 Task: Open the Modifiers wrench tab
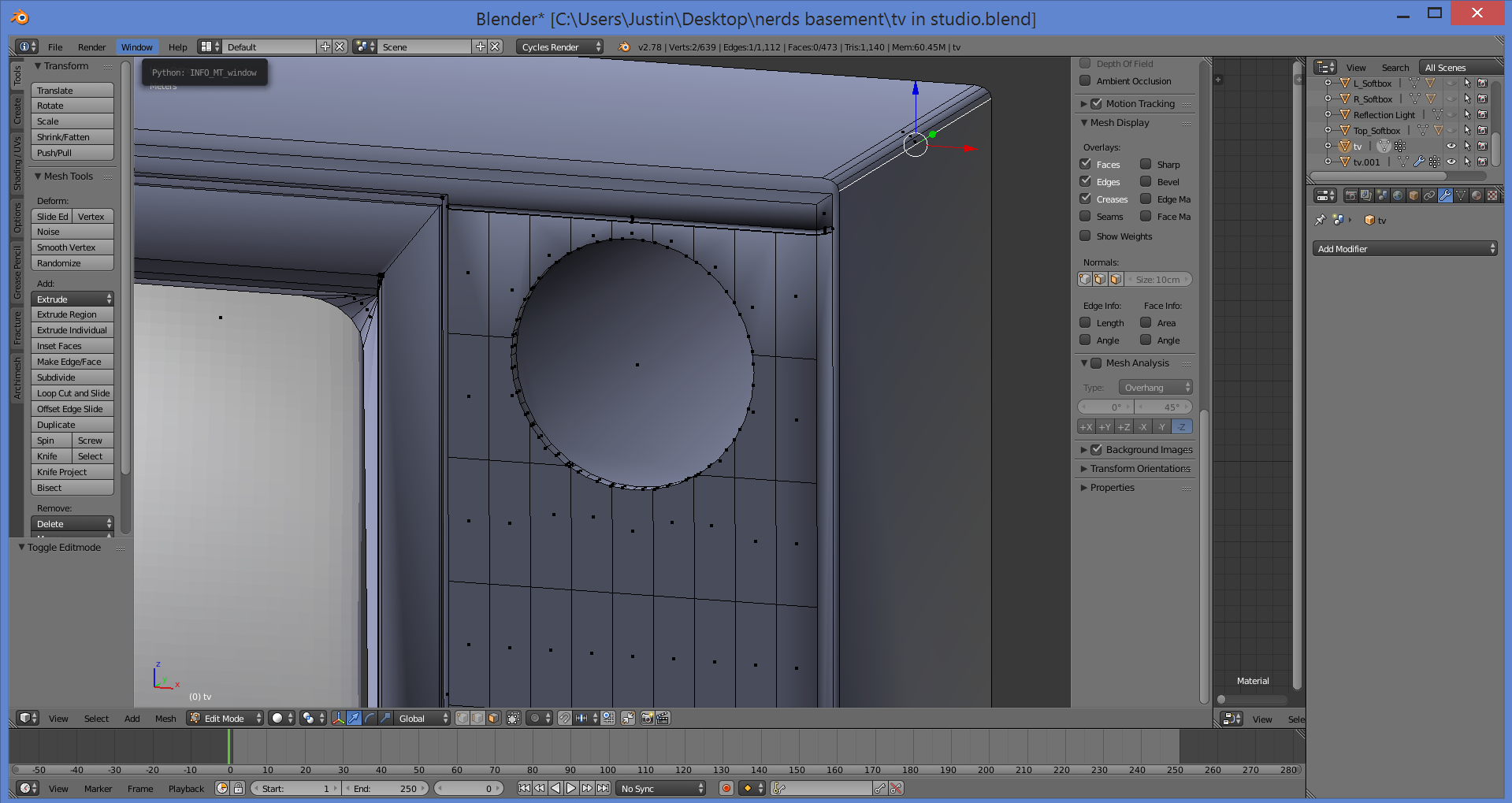[x=1445, y=195]
